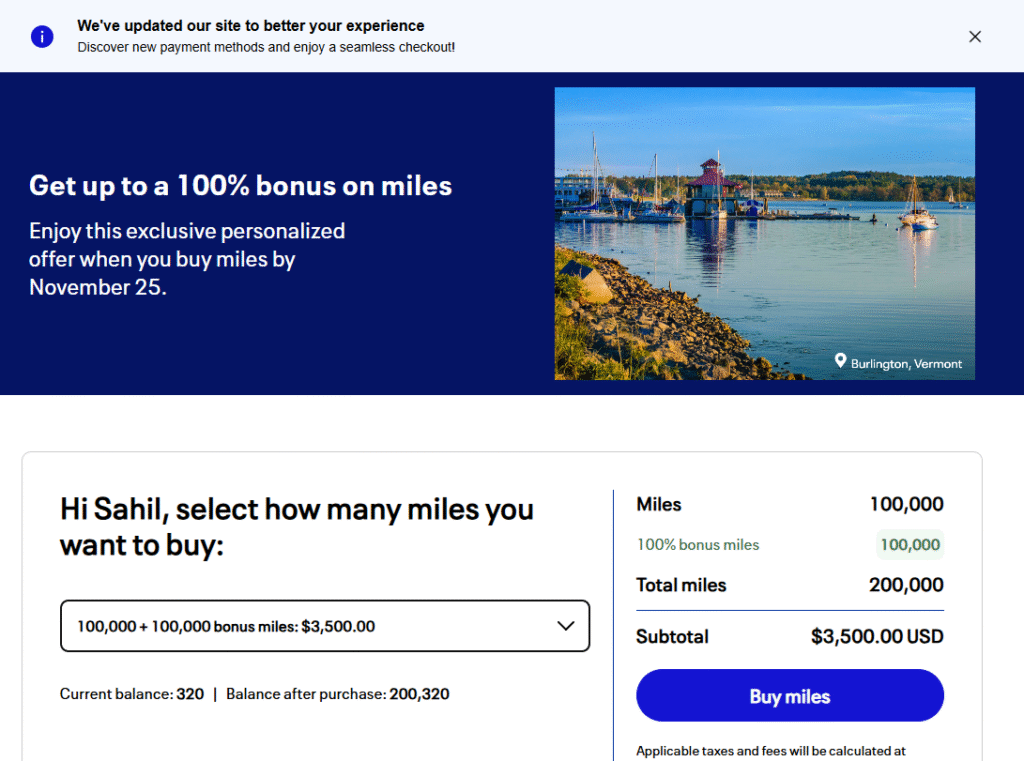This screenshot has height=761, width=1024.
Task: Expand the miles selection combo box
Action: [x=325, y=626]
